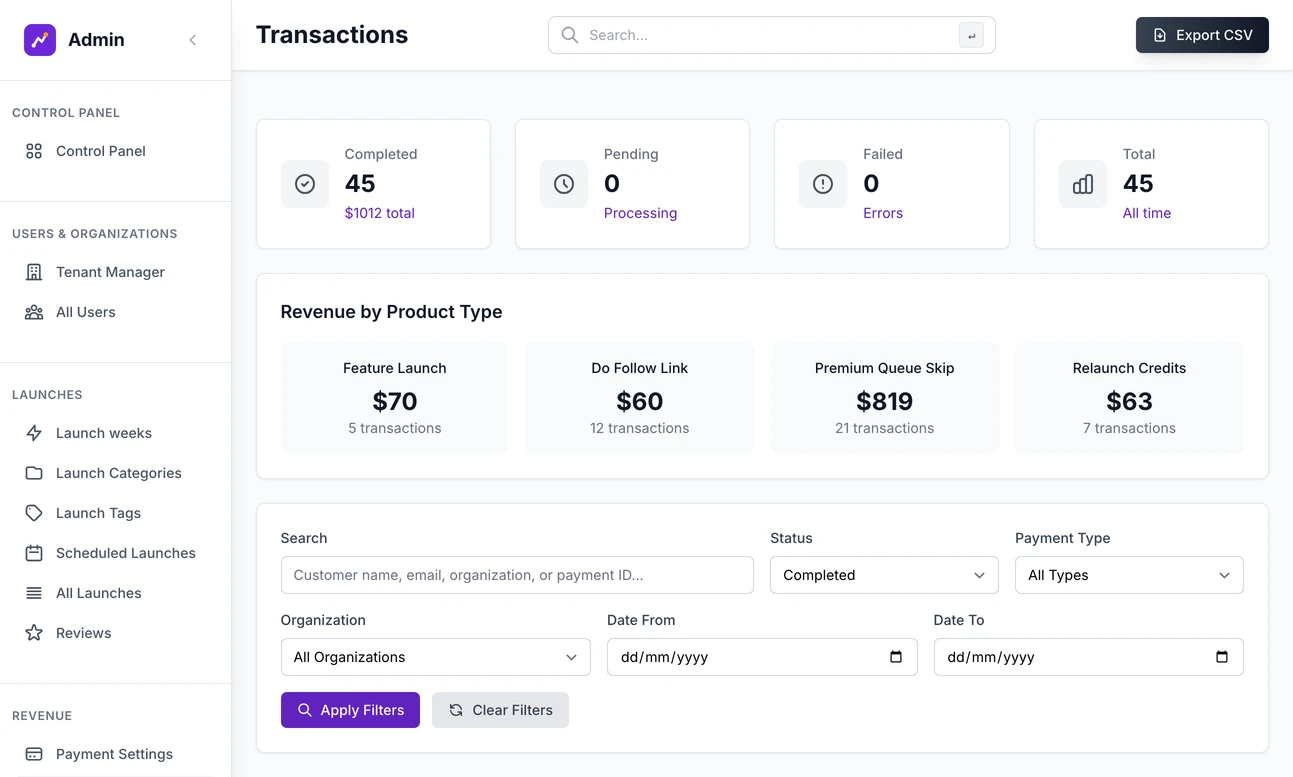Screen dimensions: 1293x777
Task: Click the Pending clock icon
Action: pos(564,184)
